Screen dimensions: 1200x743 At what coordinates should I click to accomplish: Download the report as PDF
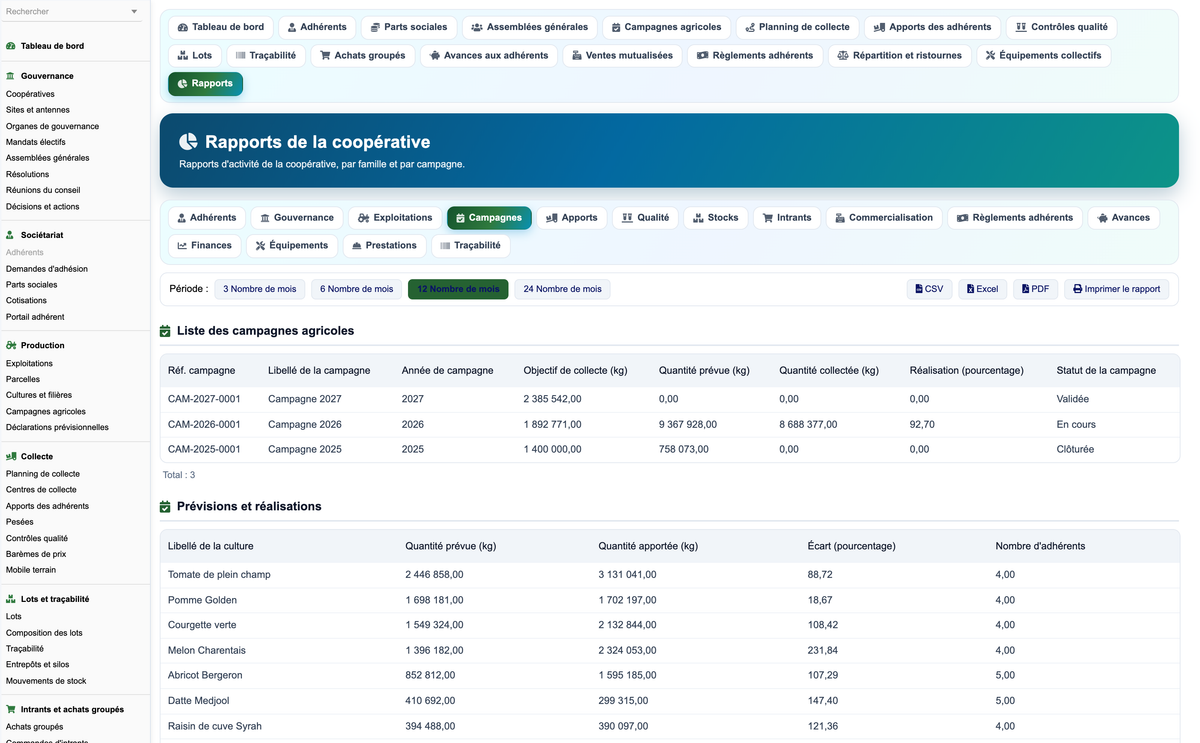tap(1036, 289)
